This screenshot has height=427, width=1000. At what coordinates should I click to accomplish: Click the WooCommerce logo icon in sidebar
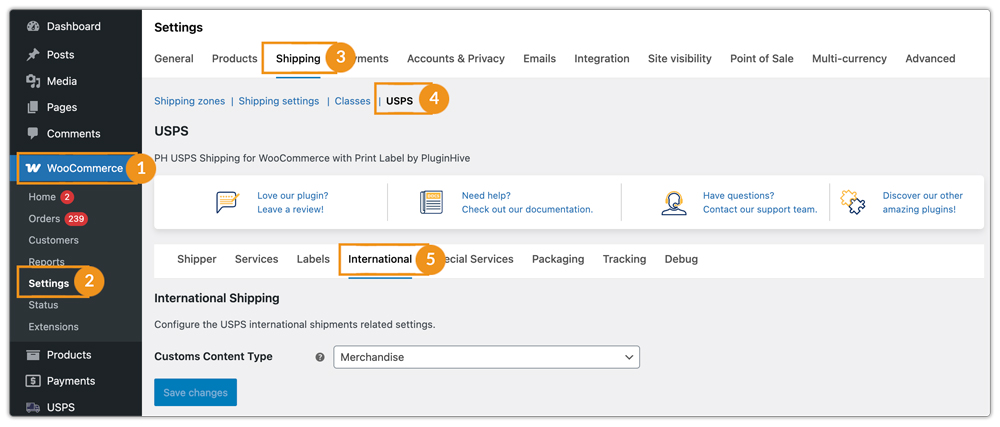coord(33,168)
